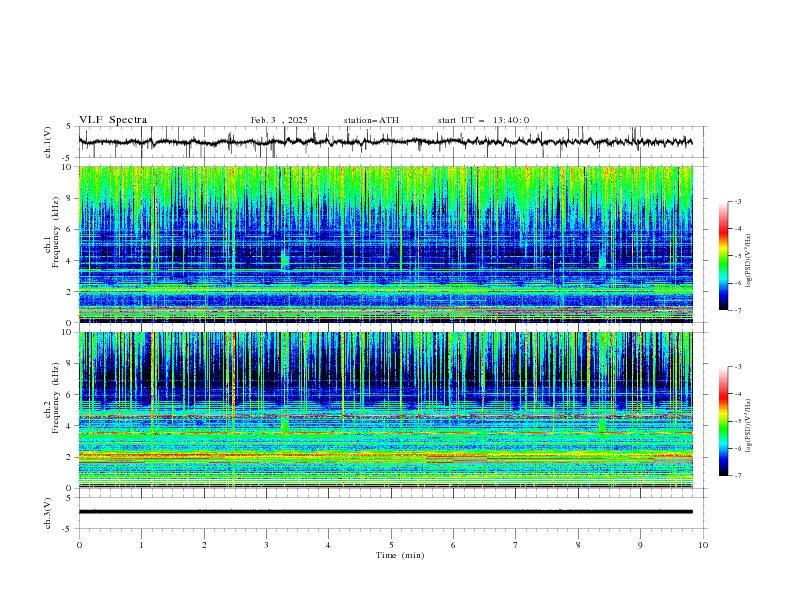The image size is (792, 612).
Task: Click the "4" tick on the time axis
Action: point(328,545)
